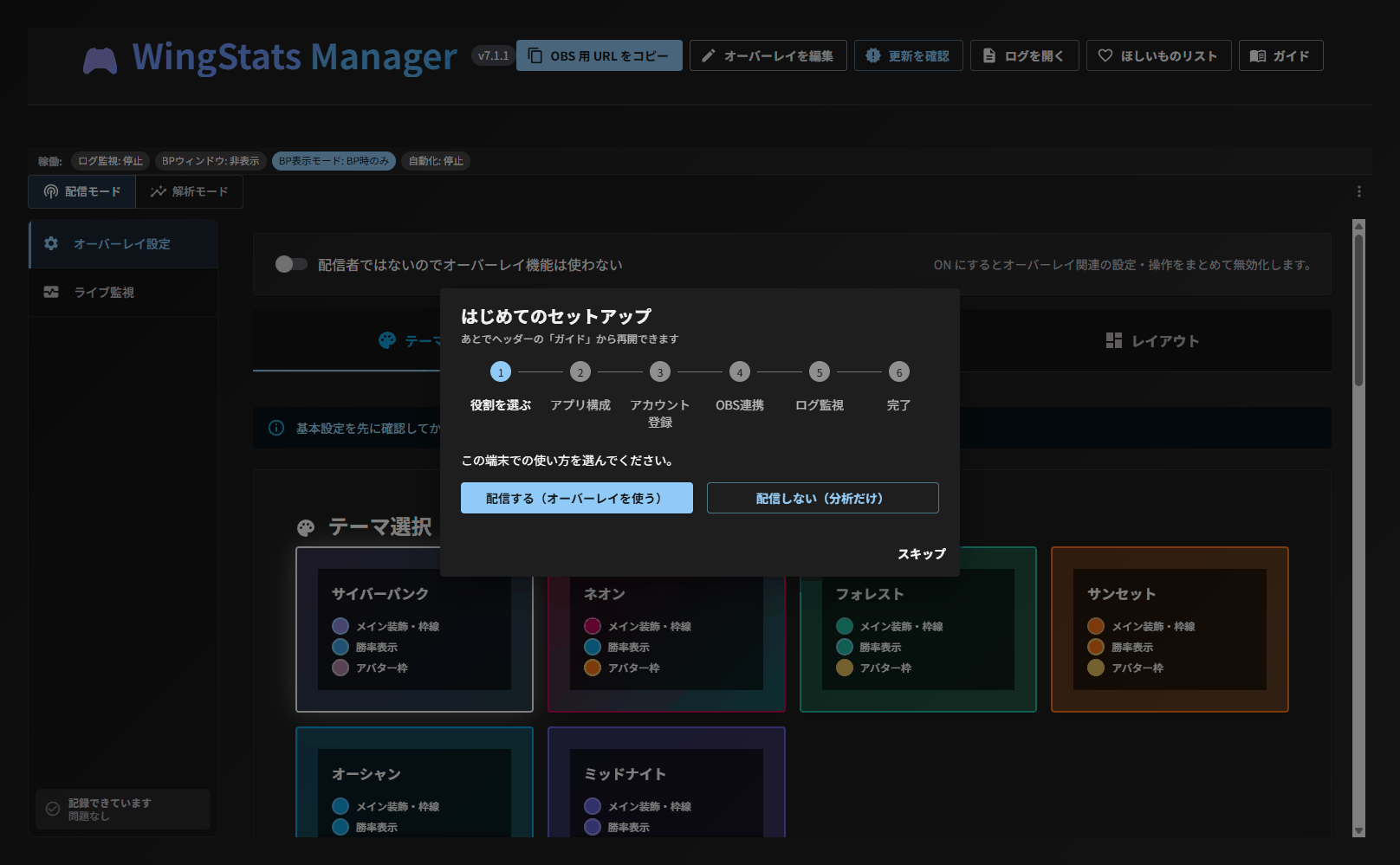Open the overlay editor with pencil button
Image resolution: width=1400 pixels, height=865 pixels.
pos(768,55)
